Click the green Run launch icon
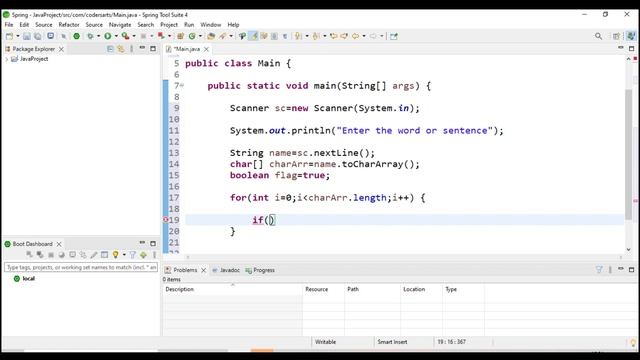 tap(108, 36)
